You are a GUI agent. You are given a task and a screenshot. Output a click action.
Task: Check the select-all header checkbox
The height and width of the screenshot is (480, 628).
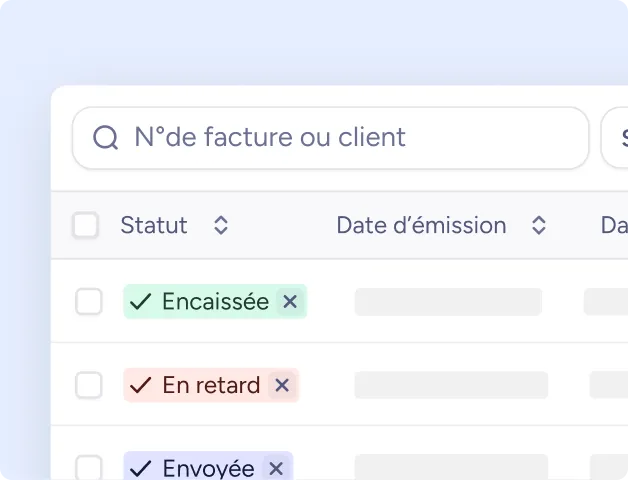(86, 225)
